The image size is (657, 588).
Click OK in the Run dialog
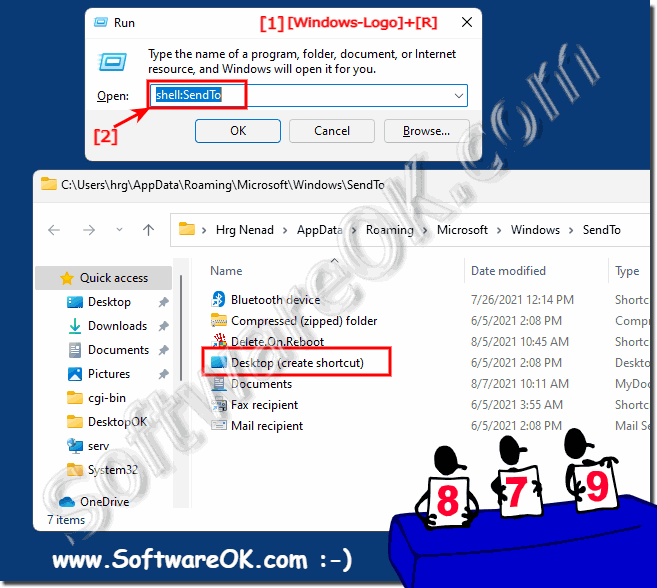[238, 131]
